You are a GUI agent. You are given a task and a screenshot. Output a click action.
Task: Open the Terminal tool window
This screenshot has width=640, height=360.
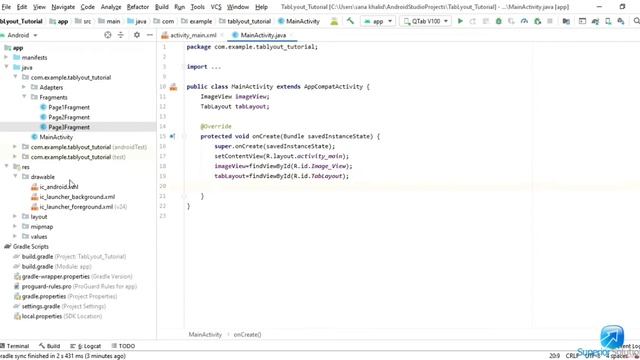tap(15, 346)
